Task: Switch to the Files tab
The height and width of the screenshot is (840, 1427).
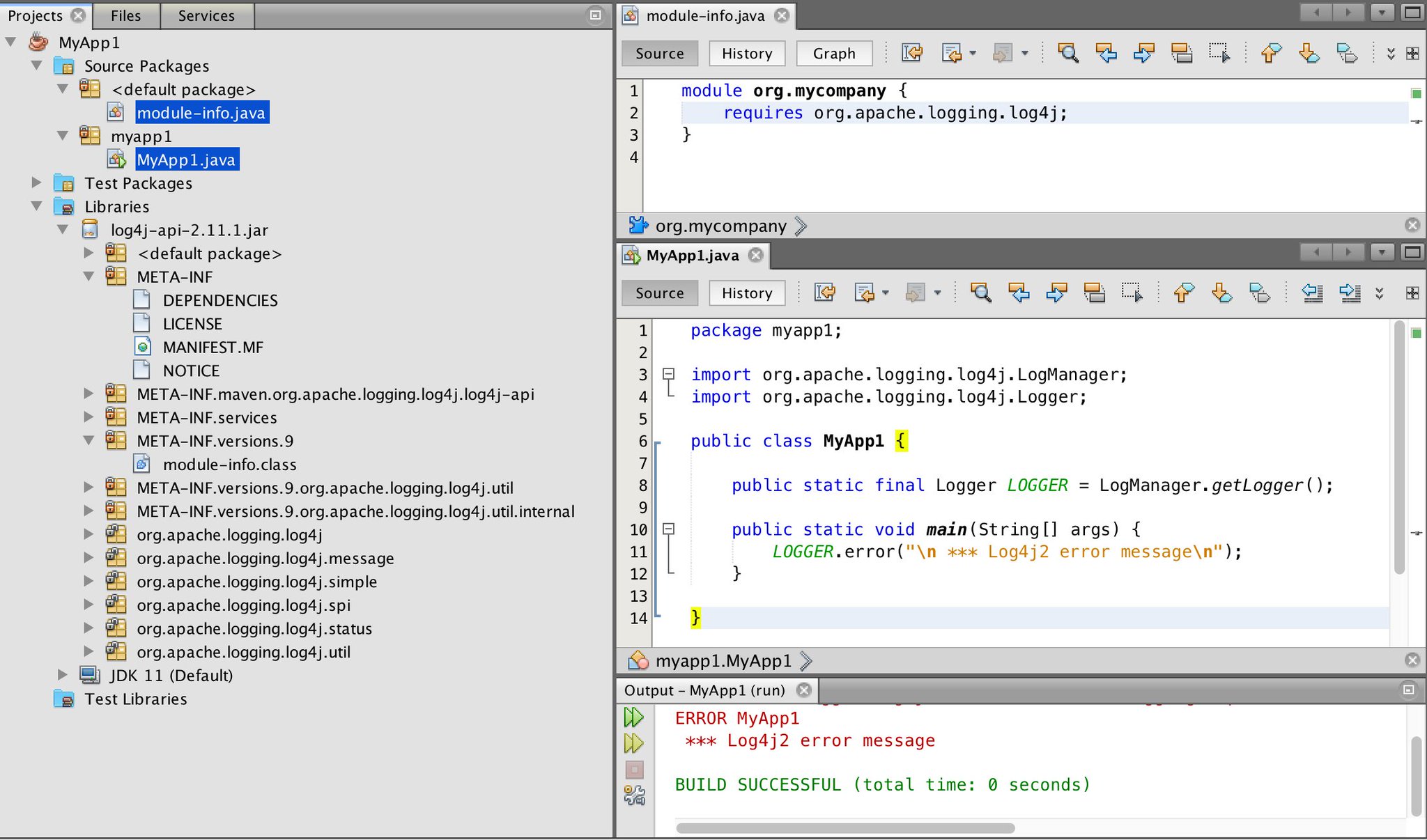Action: pos(125,15)
